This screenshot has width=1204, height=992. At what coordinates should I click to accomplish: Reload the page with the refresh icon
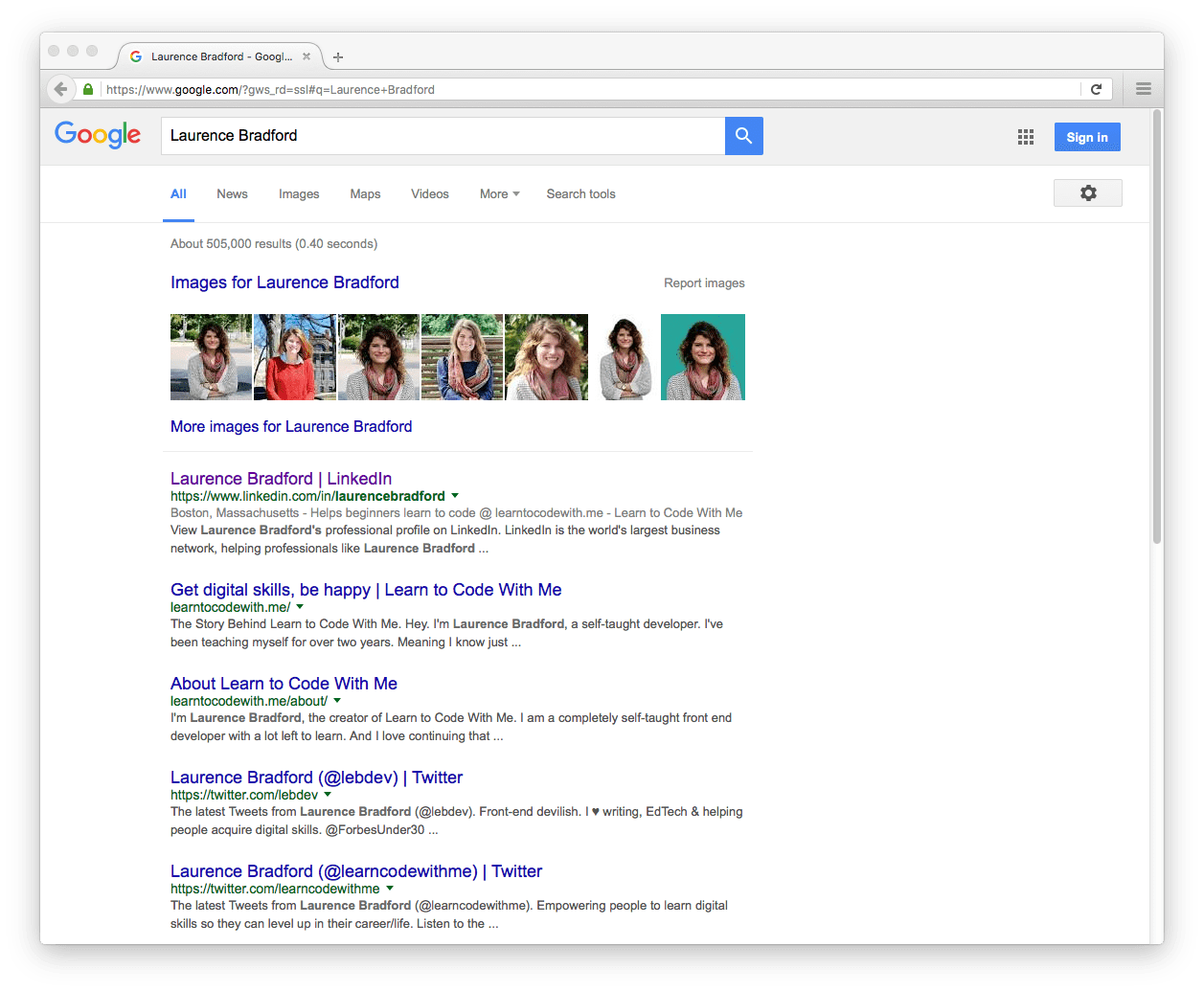1096,89
